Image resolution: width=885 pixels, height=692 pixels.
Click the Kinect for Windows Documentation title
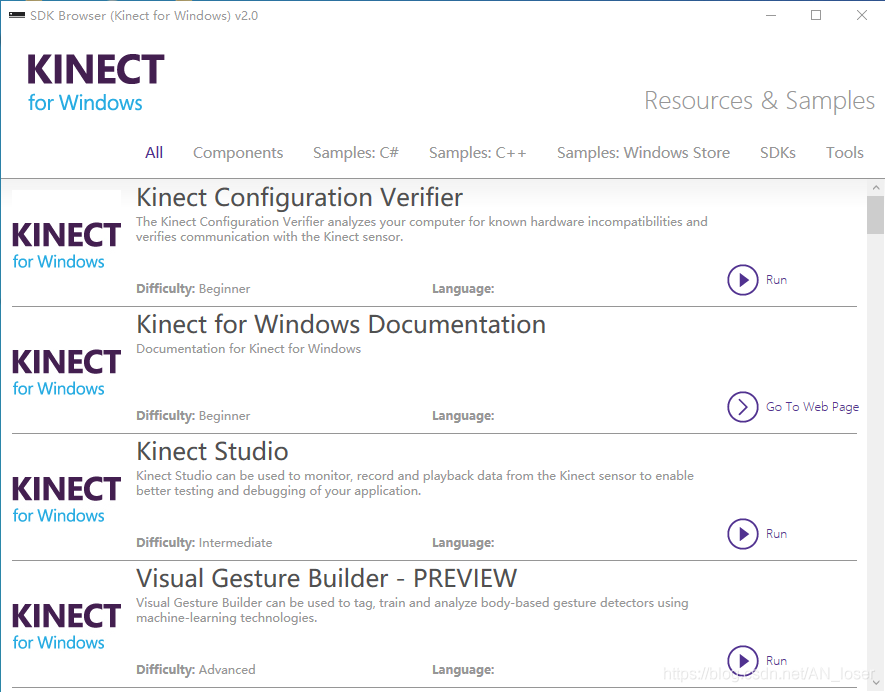point(341,325)
